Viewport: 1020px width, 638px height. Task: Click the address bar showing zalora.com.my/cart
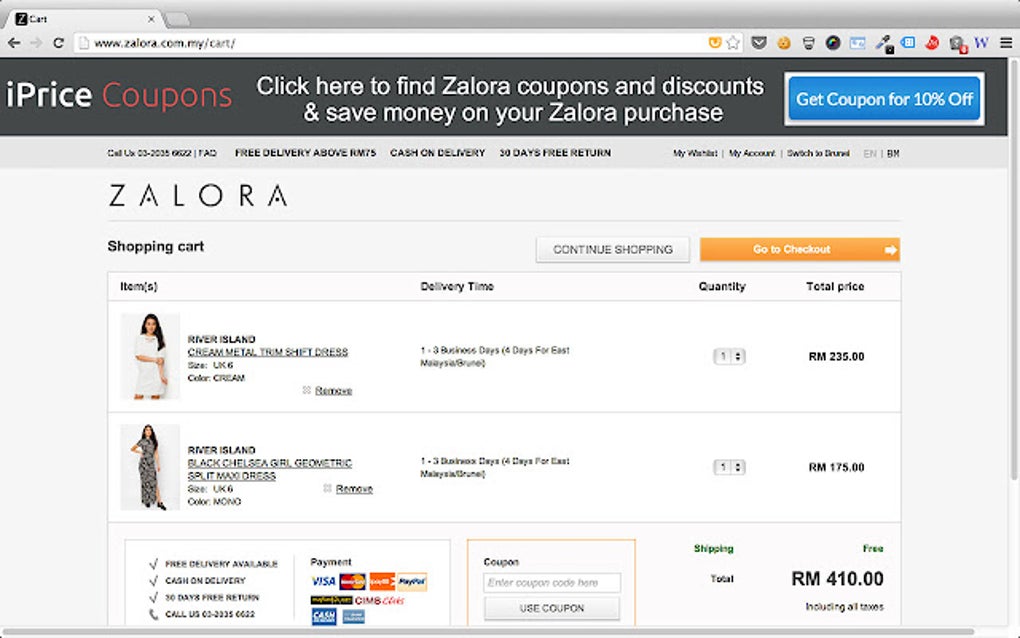390,43
